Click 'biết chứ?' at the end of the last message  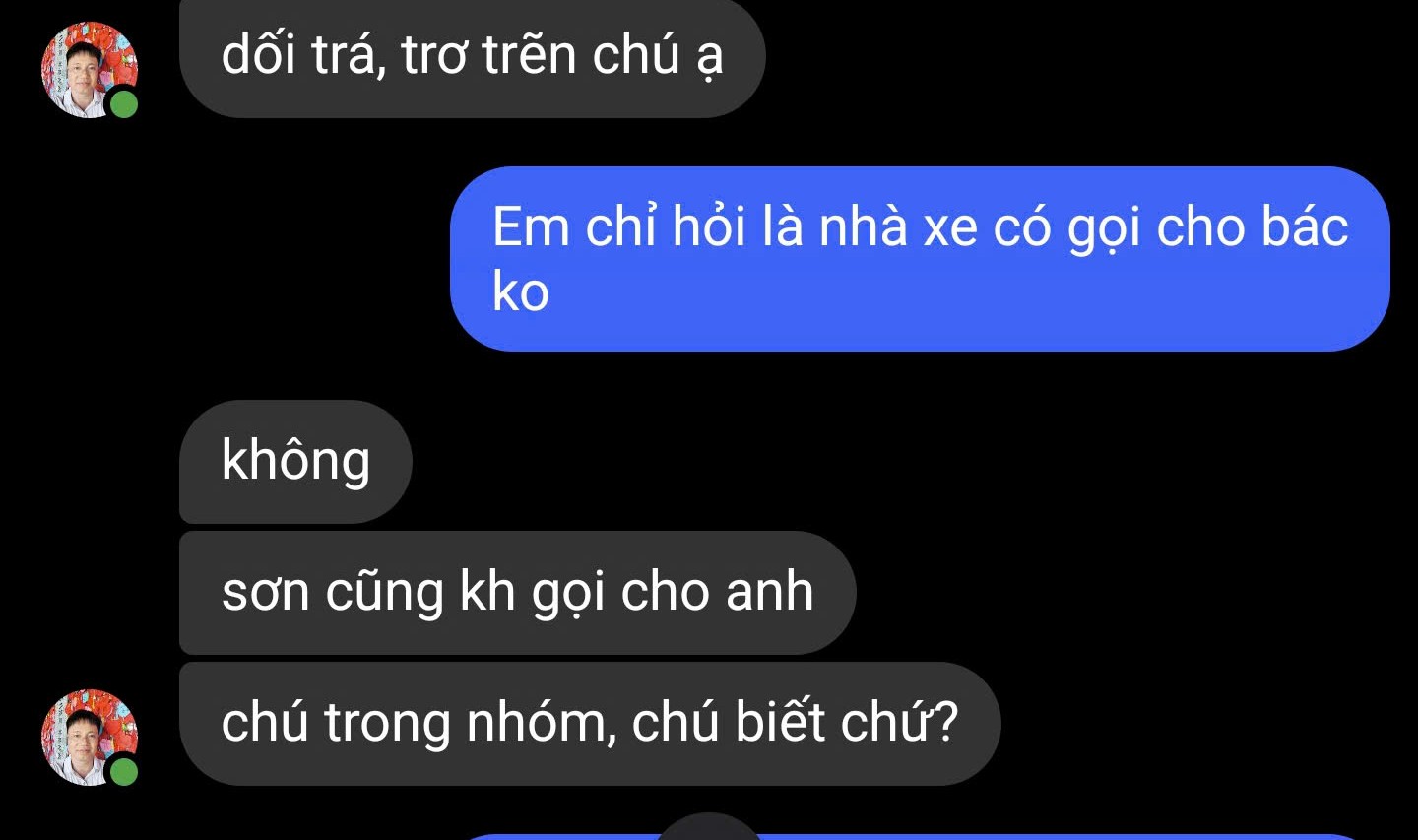click(847, 723)
